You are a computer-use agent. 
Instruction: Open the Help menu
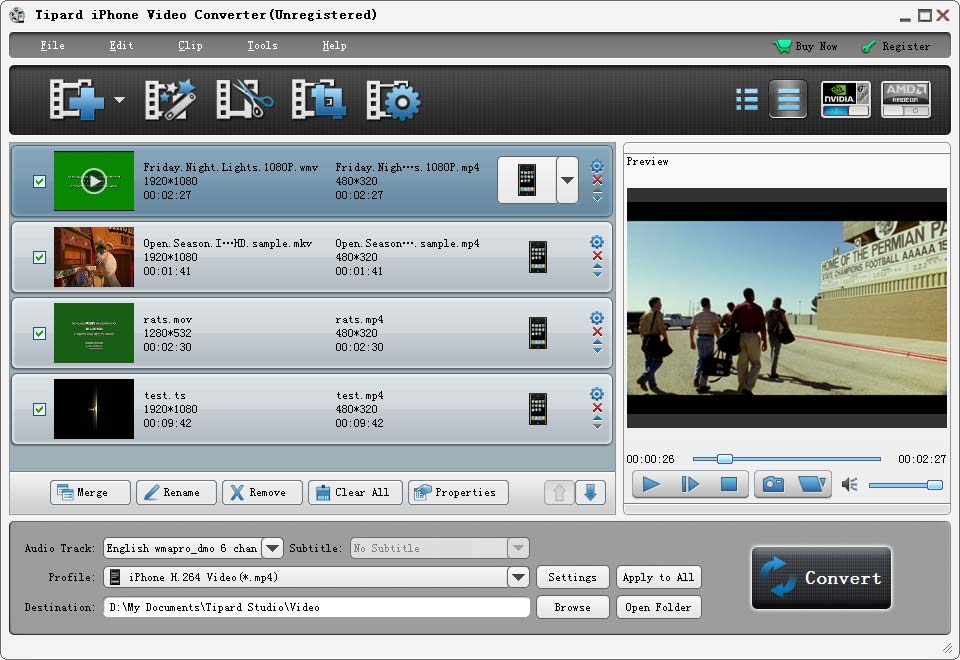pyautogui.click(x=334, y=45)
